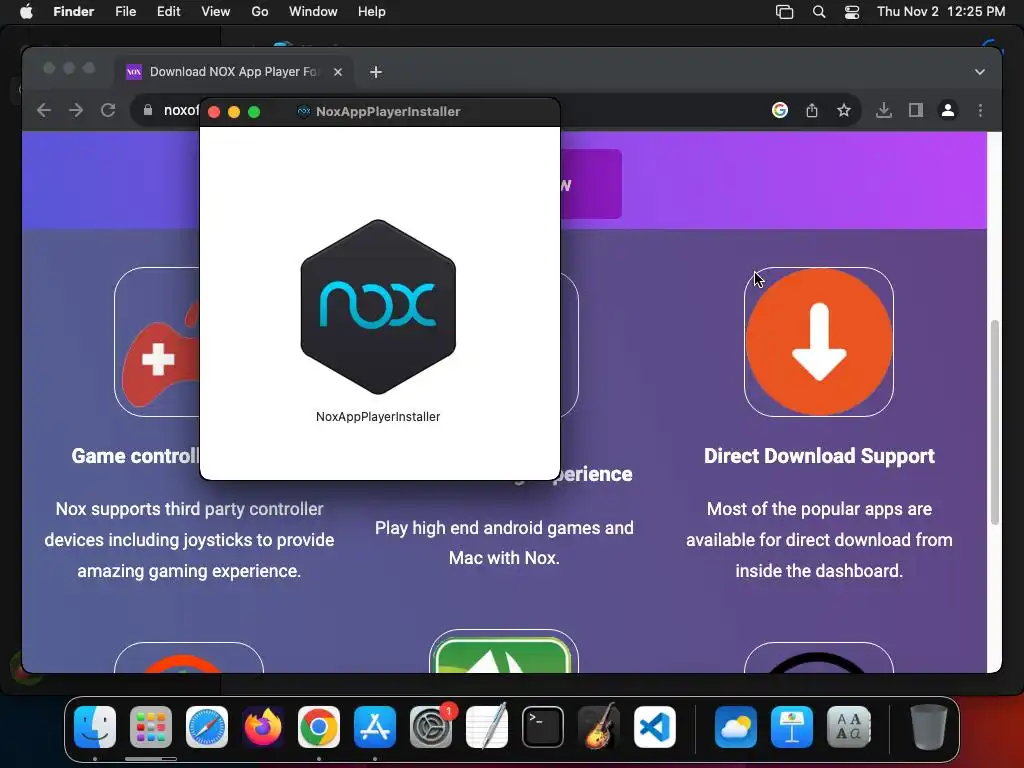Open the Window menu

(313, 12)
